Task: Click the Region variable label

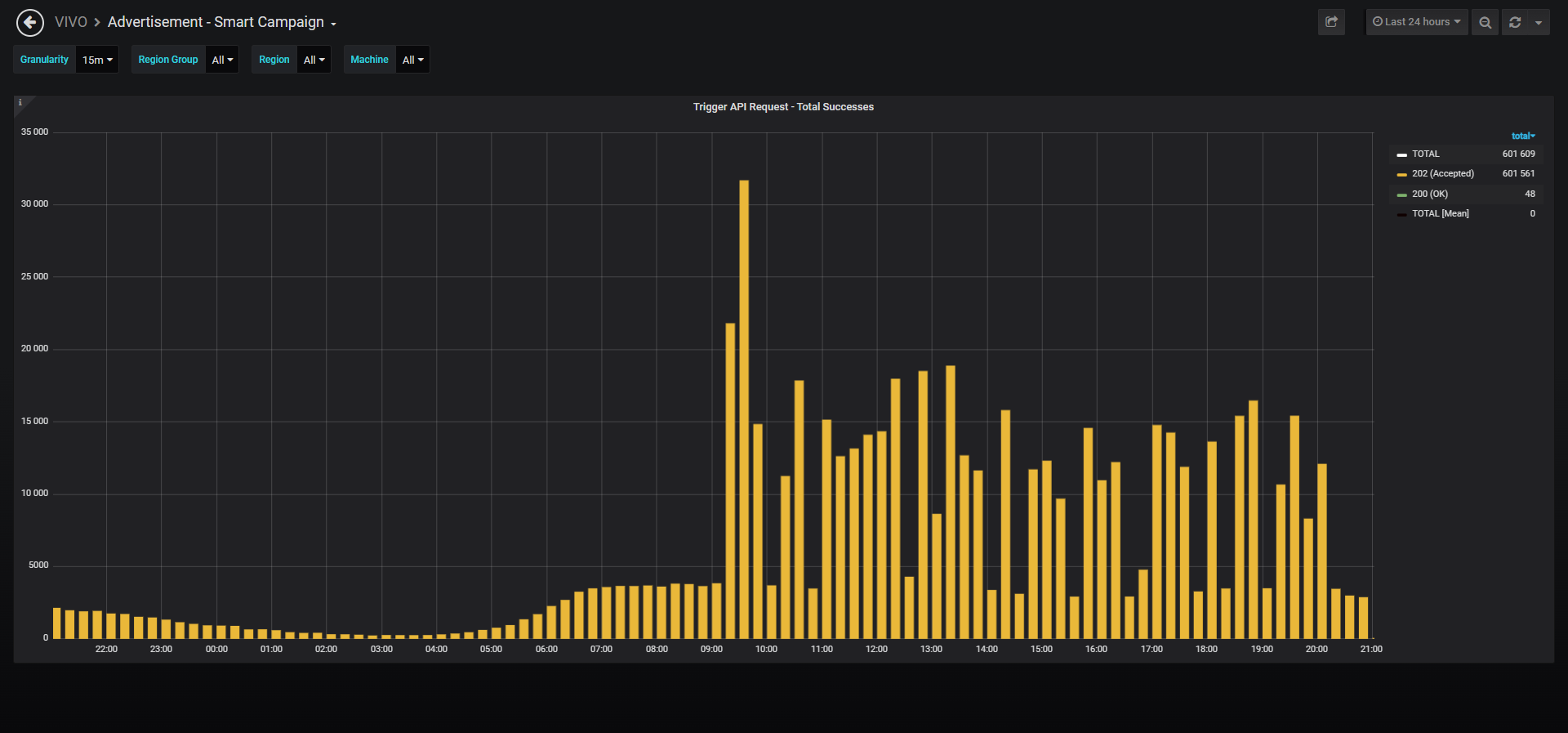Action: point(274,60)
